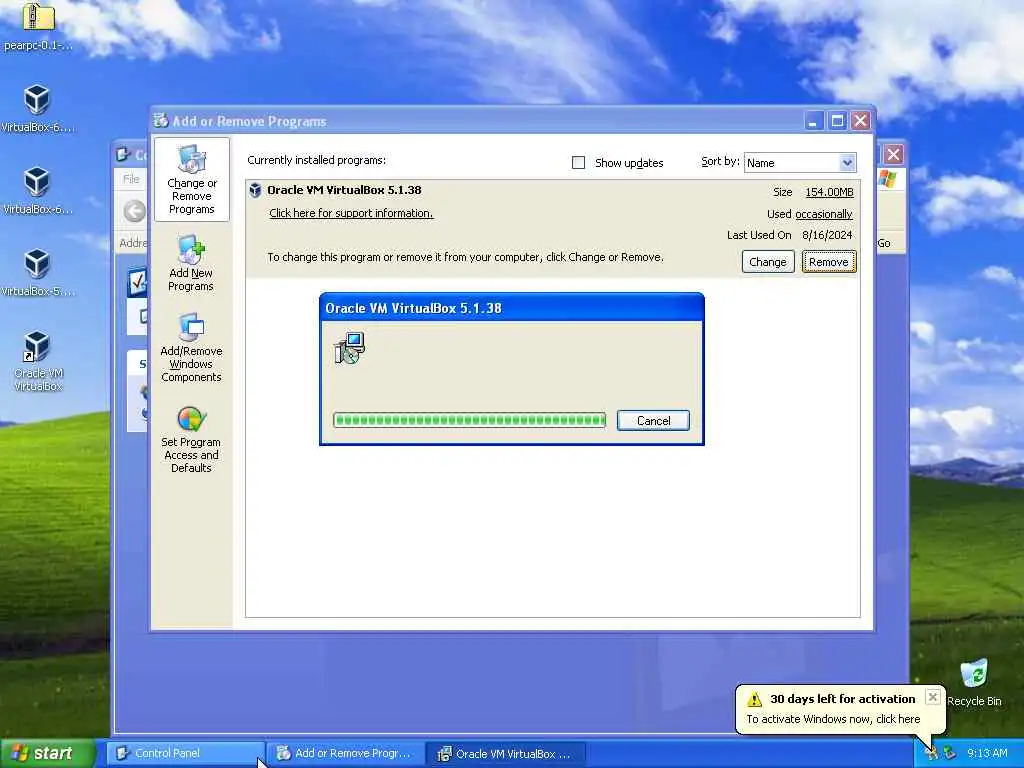Screen dimensions: 1024x768
Task: Select Oracle VM VirtualBox 5.1.38 list entry title
Action: coord(344,190)
